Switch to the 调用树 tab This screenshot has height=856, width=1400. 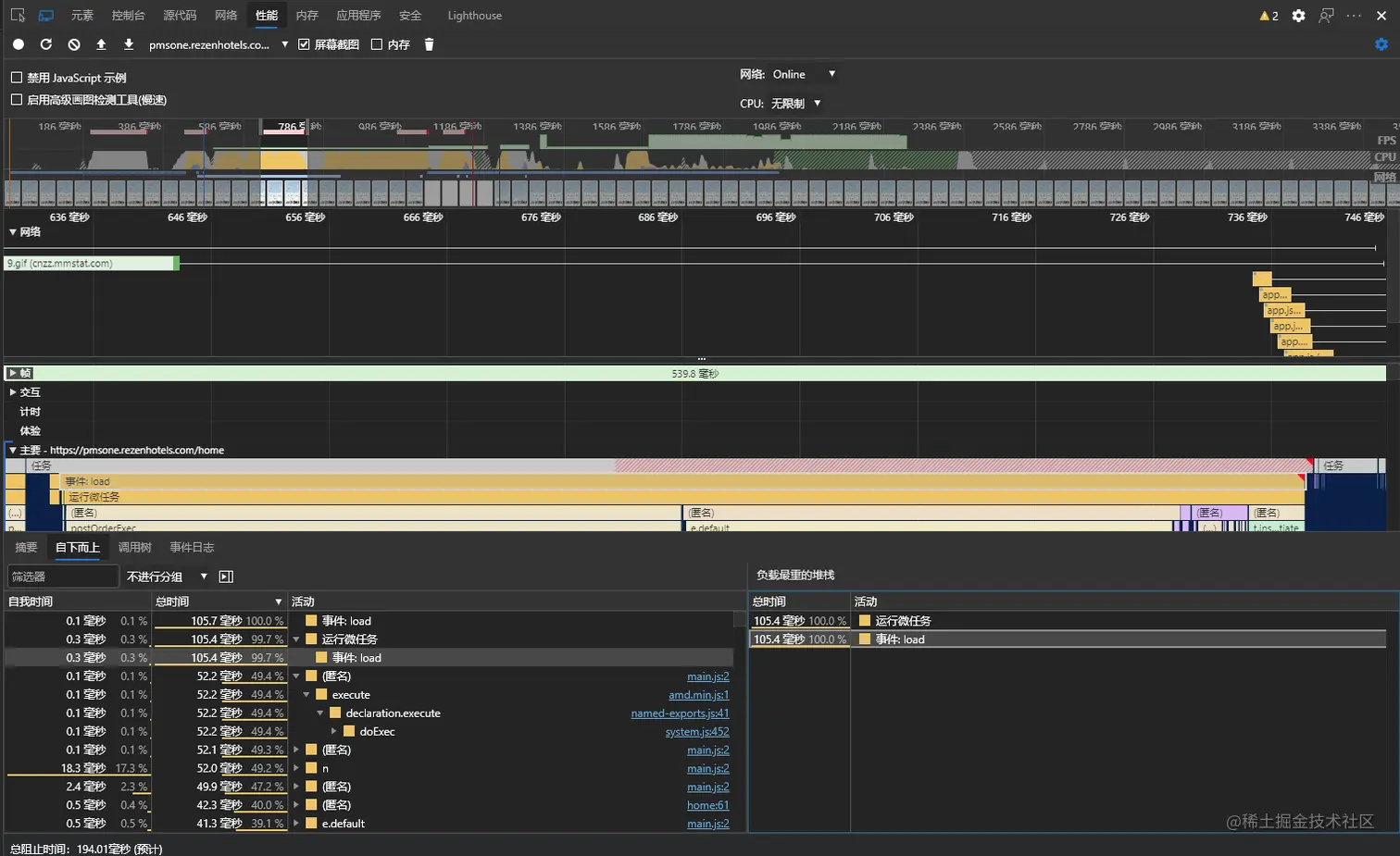(x=134, y=548)
